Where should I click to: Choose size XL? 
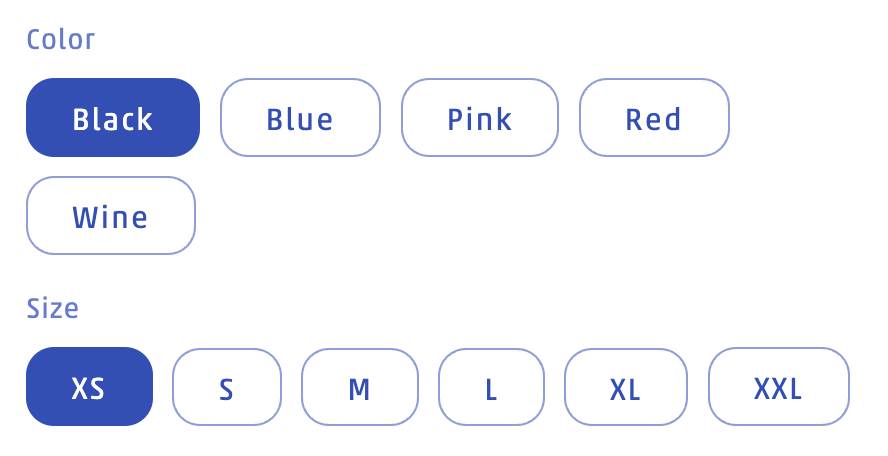626,387
